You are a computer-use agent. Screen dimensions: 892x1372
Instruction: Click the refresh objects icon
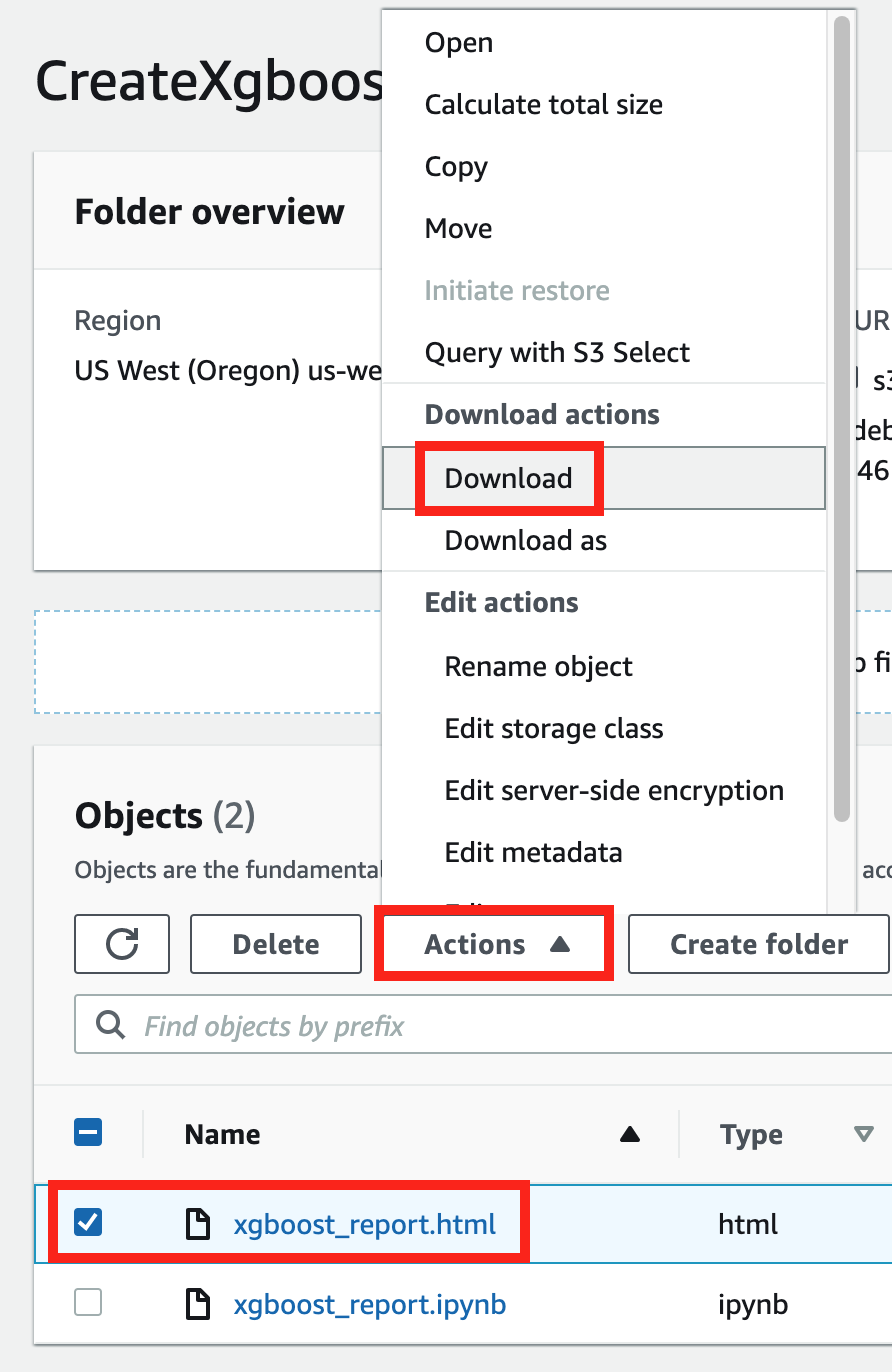pos(121,944)
